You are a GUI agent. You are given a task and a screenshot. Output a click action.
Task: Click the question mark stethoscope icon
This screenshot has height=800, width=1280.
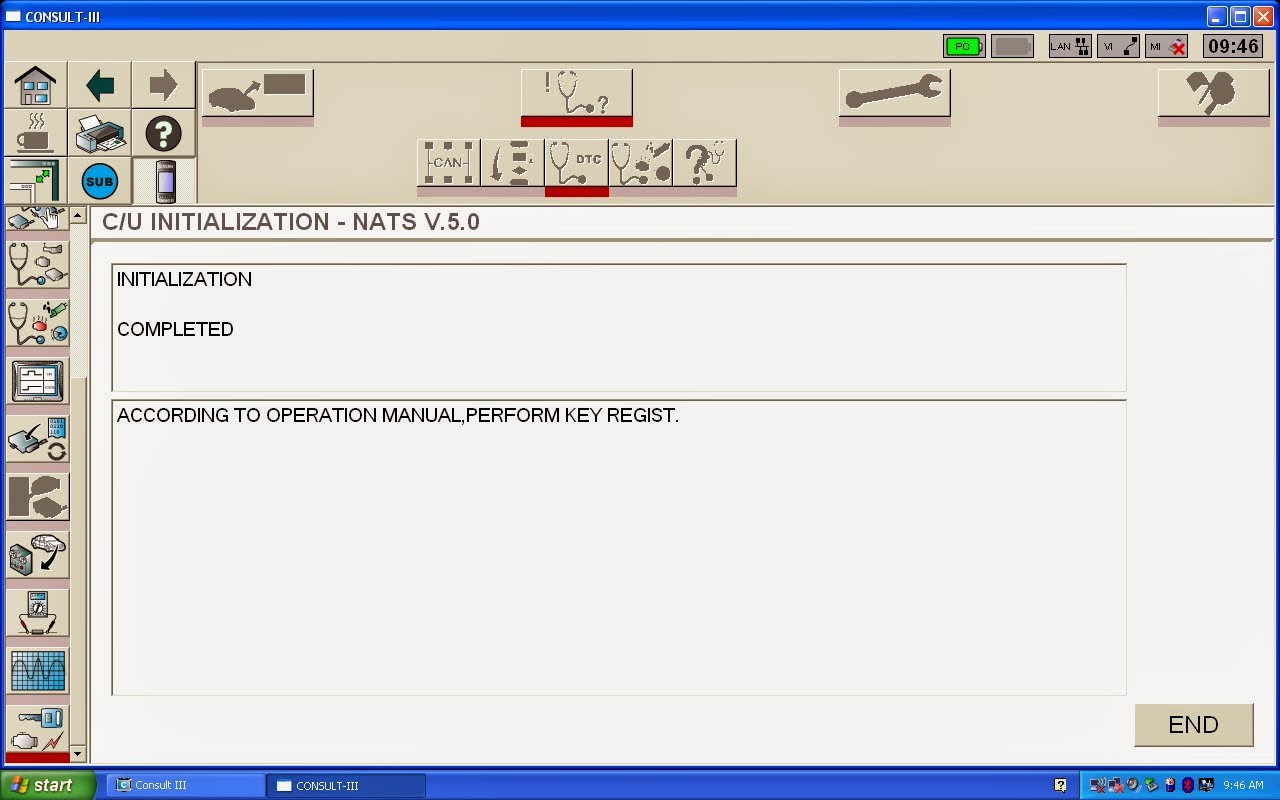(704, 163)
